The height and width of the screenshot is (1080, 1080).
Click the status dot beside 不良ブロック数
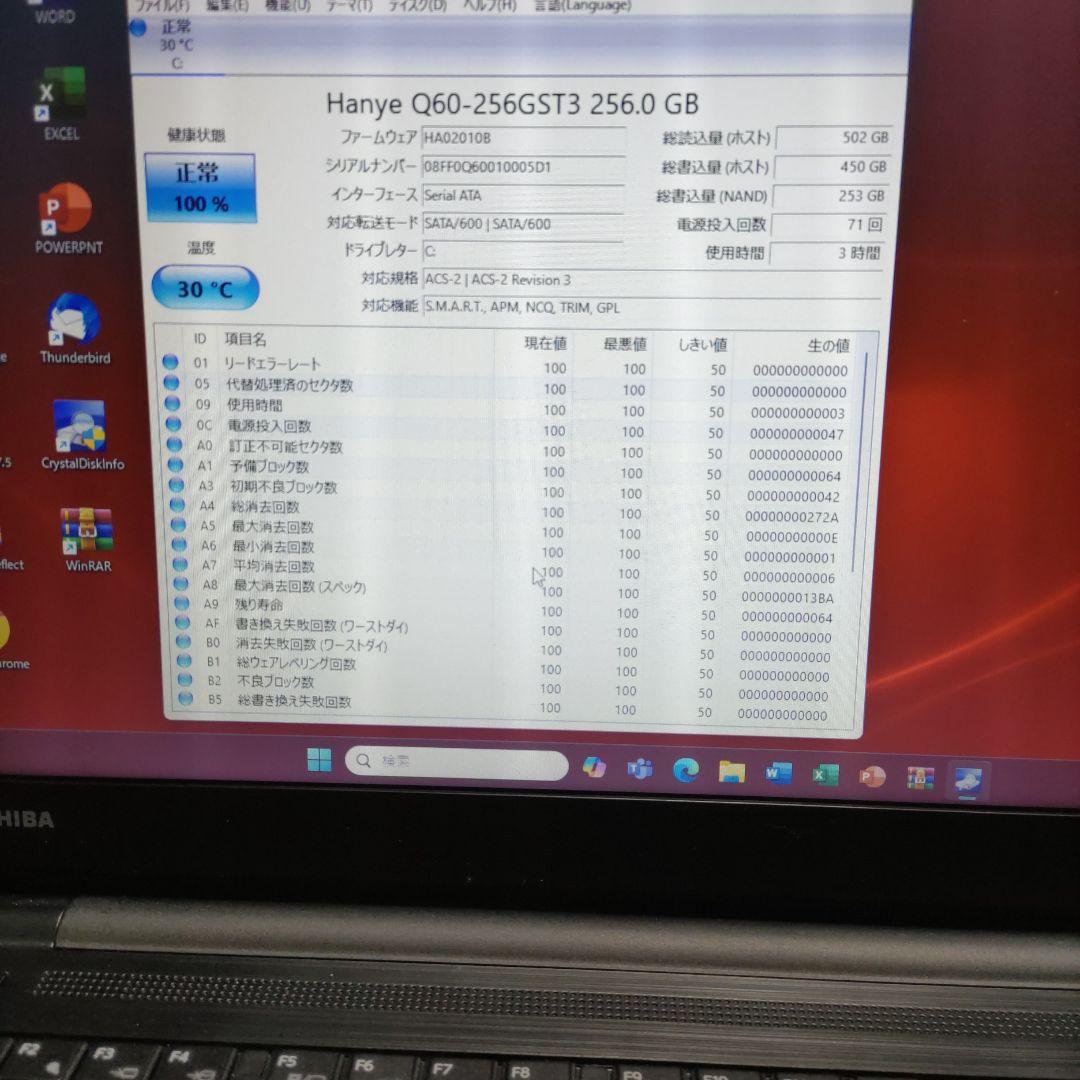pos(185,678)
